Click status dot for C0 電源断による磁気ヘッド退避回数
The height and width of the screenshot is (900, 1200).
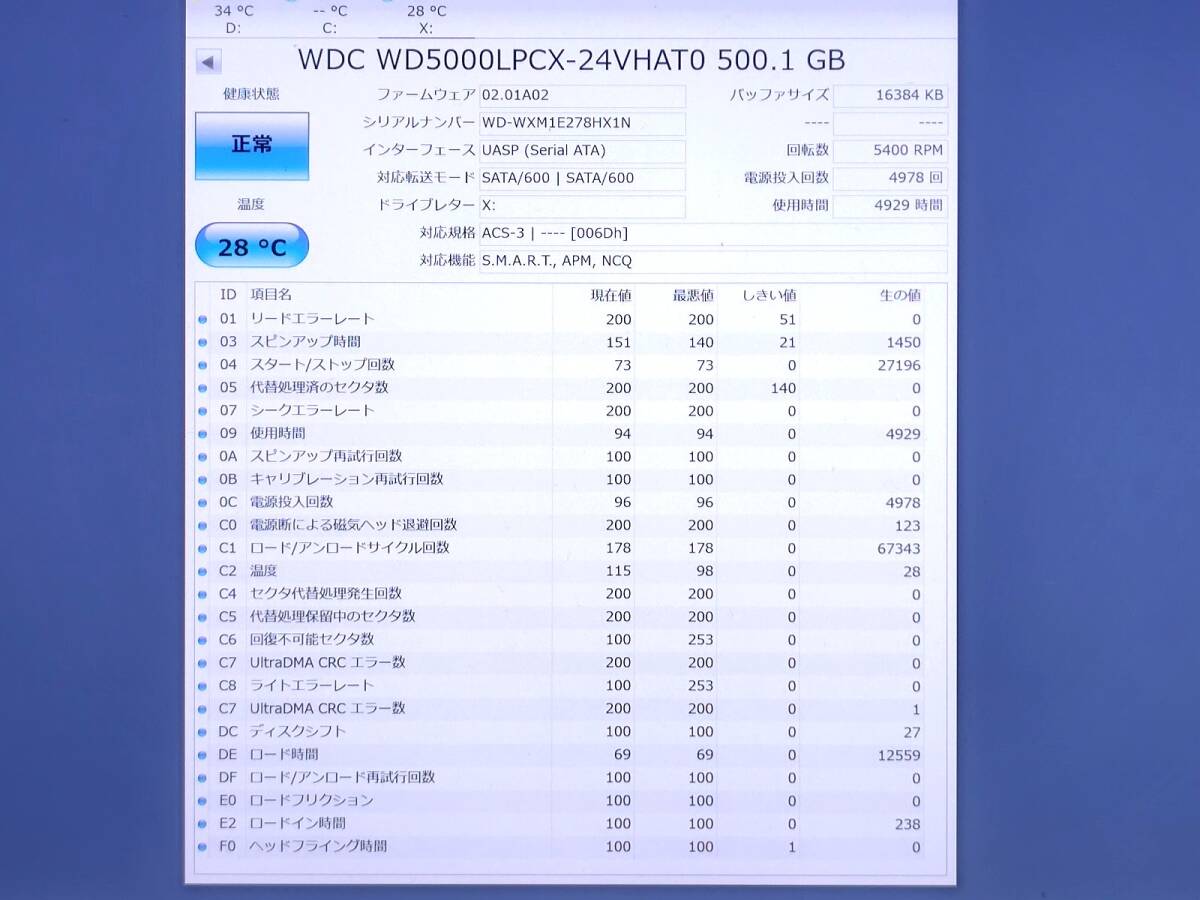pos(202,527)
